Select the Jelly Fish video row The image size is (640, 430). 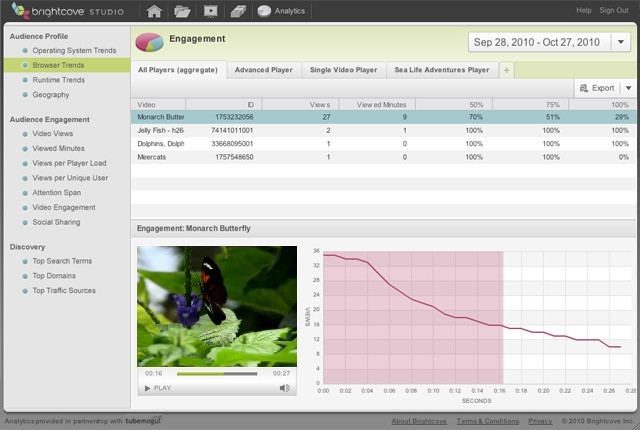(383, 131)
